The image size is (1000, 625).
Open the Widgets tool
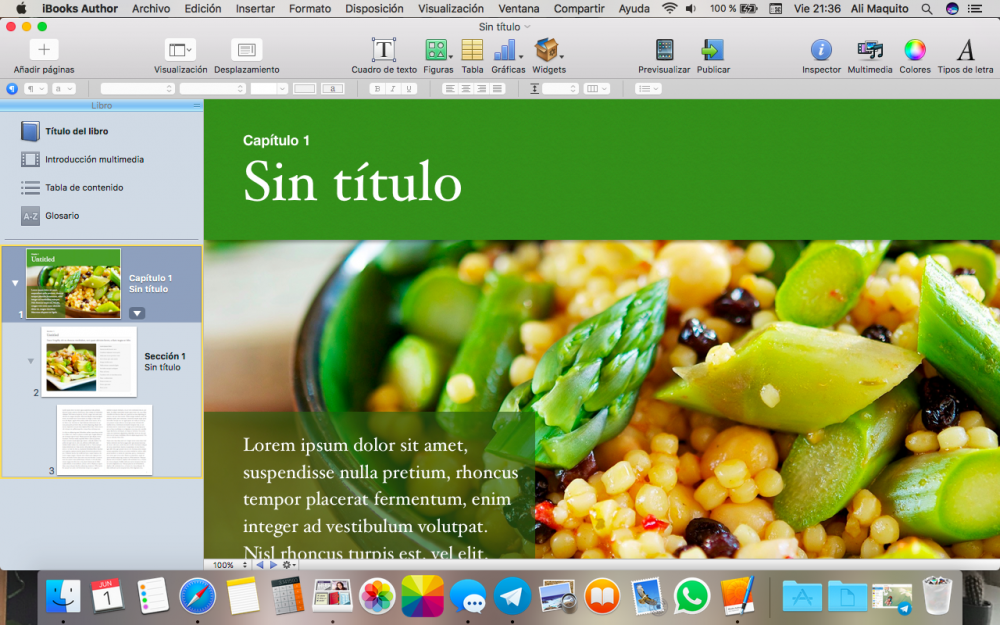point(547,50)
